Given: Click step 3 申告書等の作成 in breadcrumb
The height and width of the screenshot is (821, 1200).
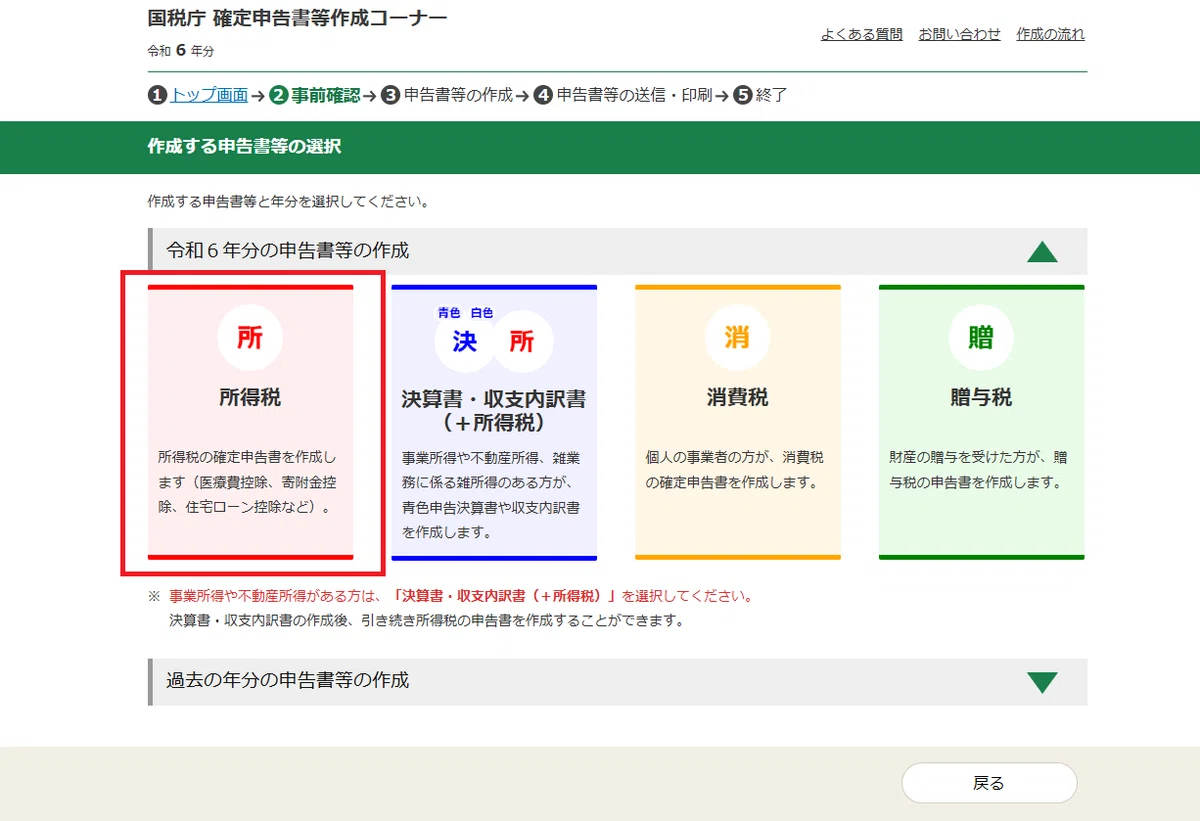Looking at the screenshot, I should pyautogui.click(x=446, y=95).
